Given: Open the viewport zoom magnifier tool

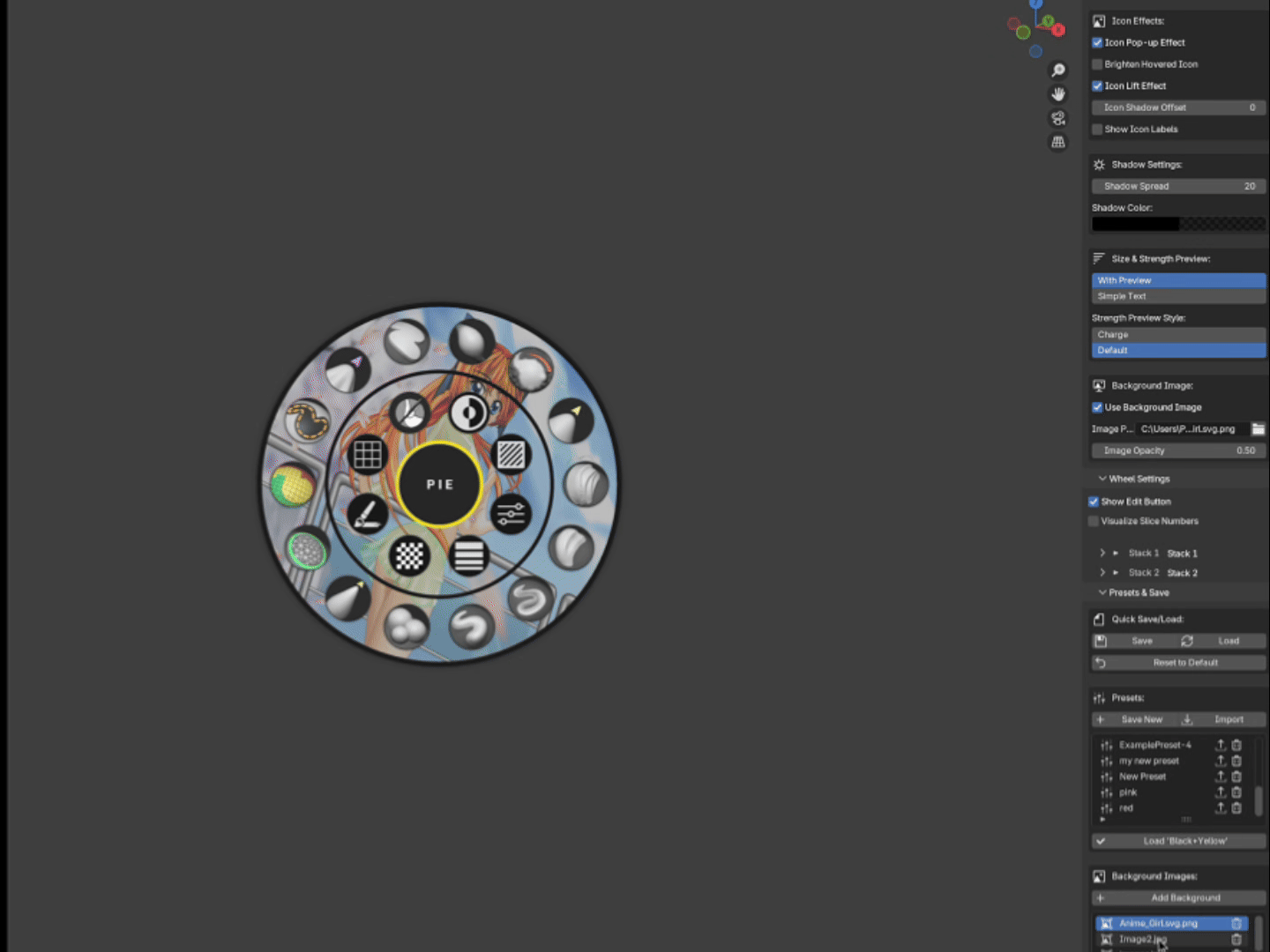Looking at the screenshot, I should tap(1058, 71).
